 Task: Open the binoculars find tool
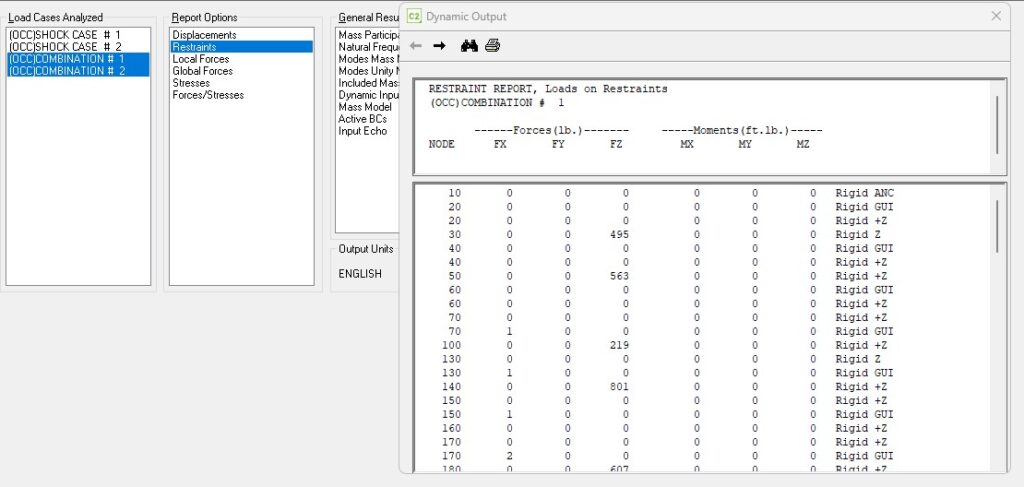468,46
